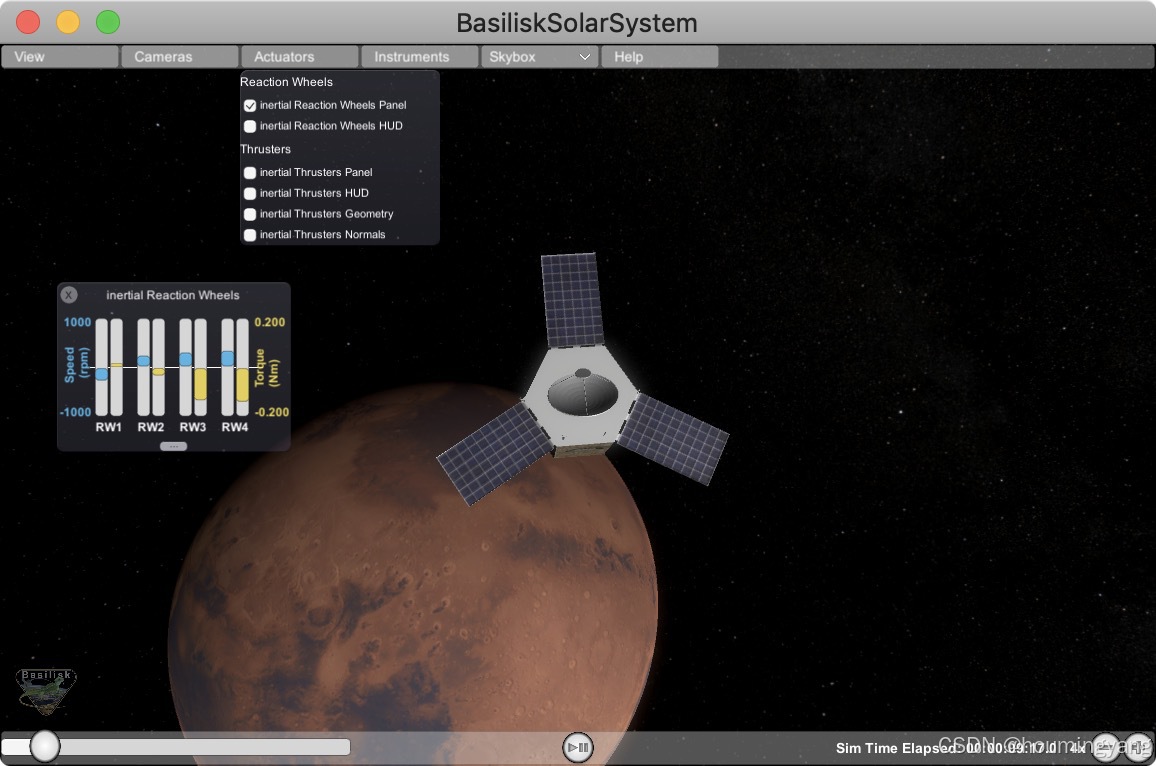Image resolution: width=1156 pixels, height=766 pixels.
Task: Click the play/pause simulation button
Action: point(578,748)
